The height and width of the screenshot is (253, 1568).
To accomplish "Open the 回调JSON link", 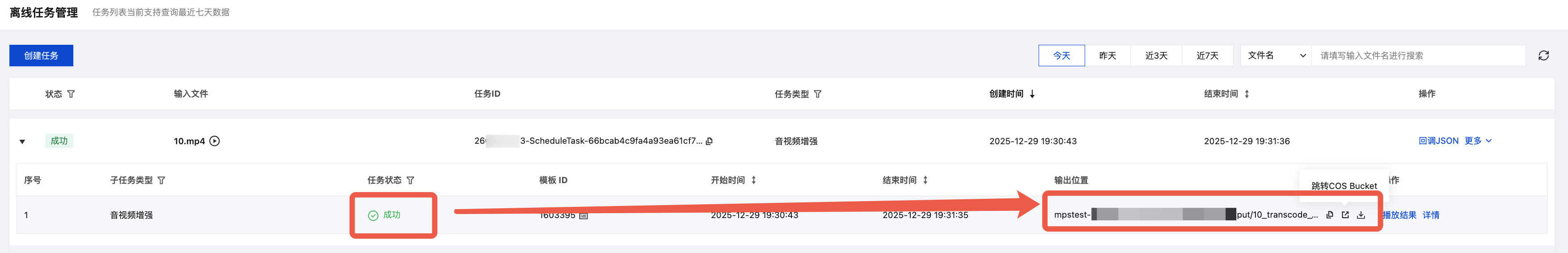I will coord(1438,141).
